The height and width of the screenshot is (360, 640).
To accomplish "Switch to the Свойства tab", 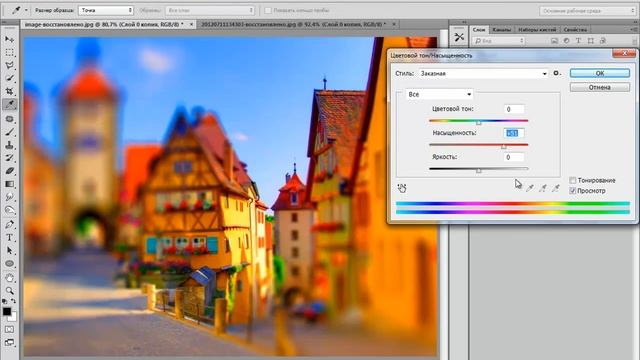I will [575, 29].
